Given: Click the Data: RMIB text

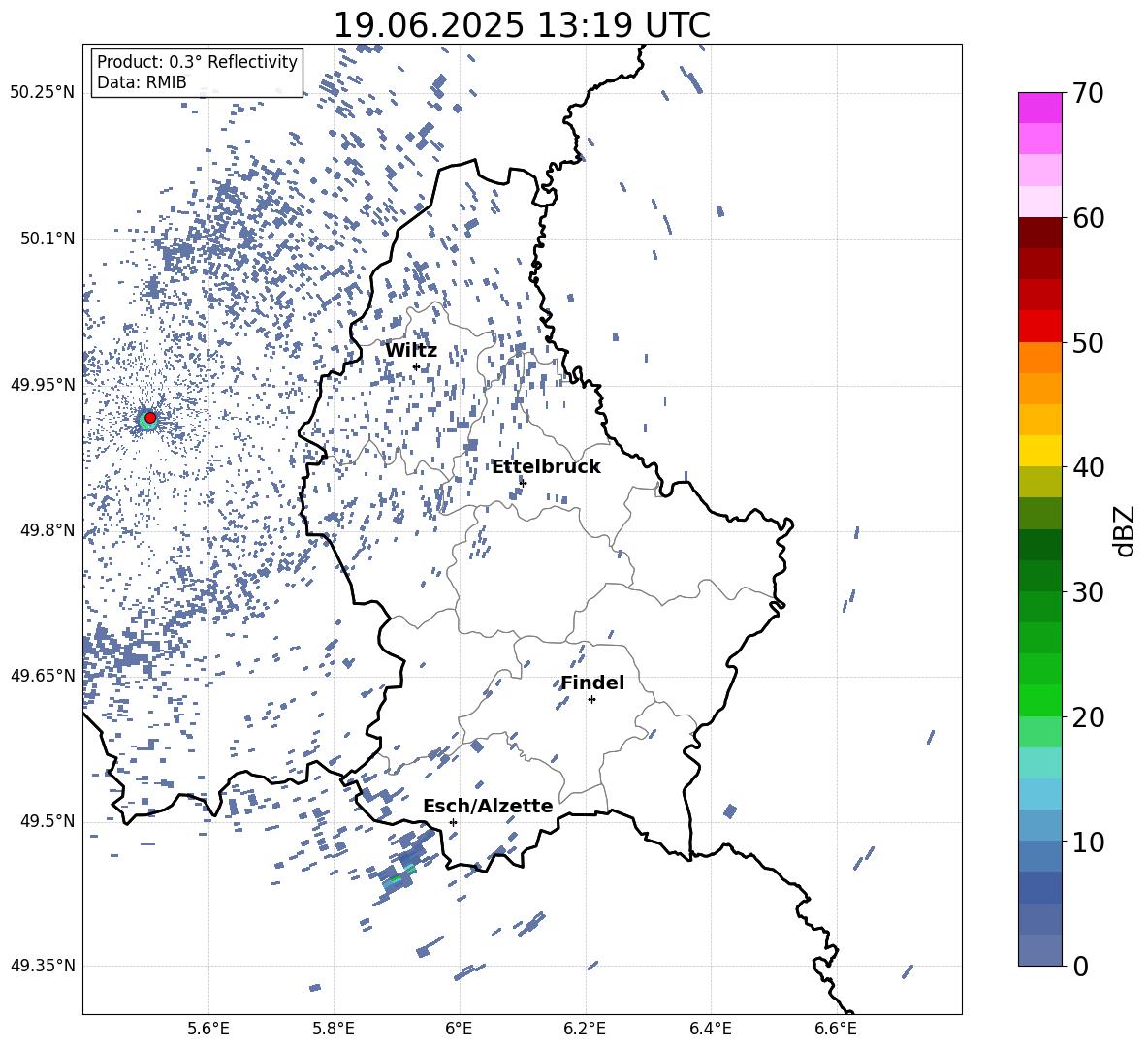Looking at the screenshot, I should [142, 82].
